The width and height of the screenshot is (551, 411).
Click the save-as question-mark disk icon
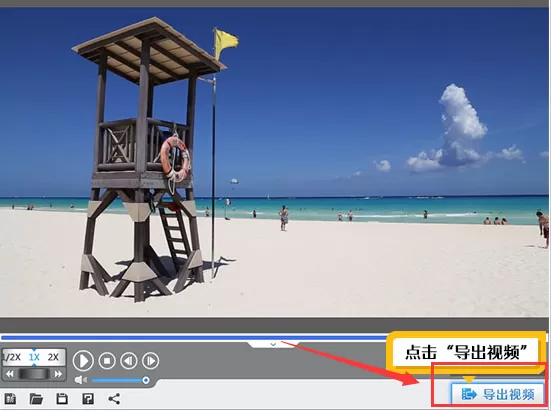pyautogui.click(x=88, y=399)
